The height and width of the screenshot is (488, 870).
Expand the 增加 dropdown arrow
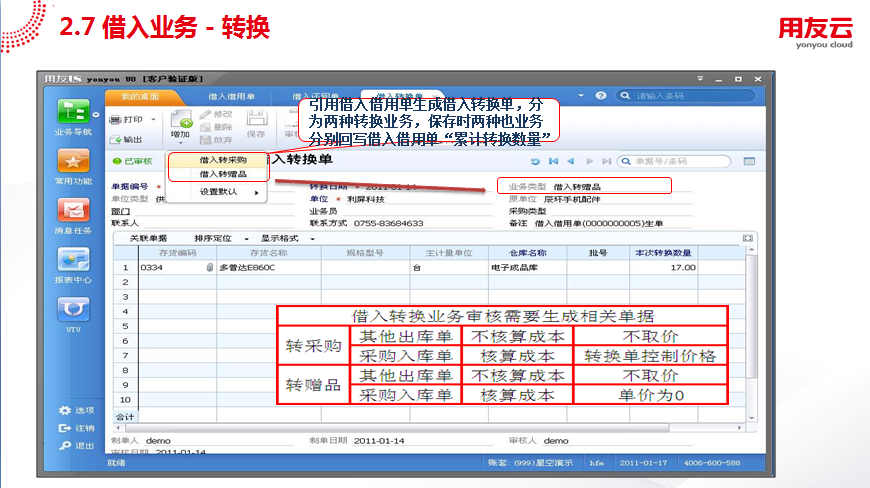[181, 143]
